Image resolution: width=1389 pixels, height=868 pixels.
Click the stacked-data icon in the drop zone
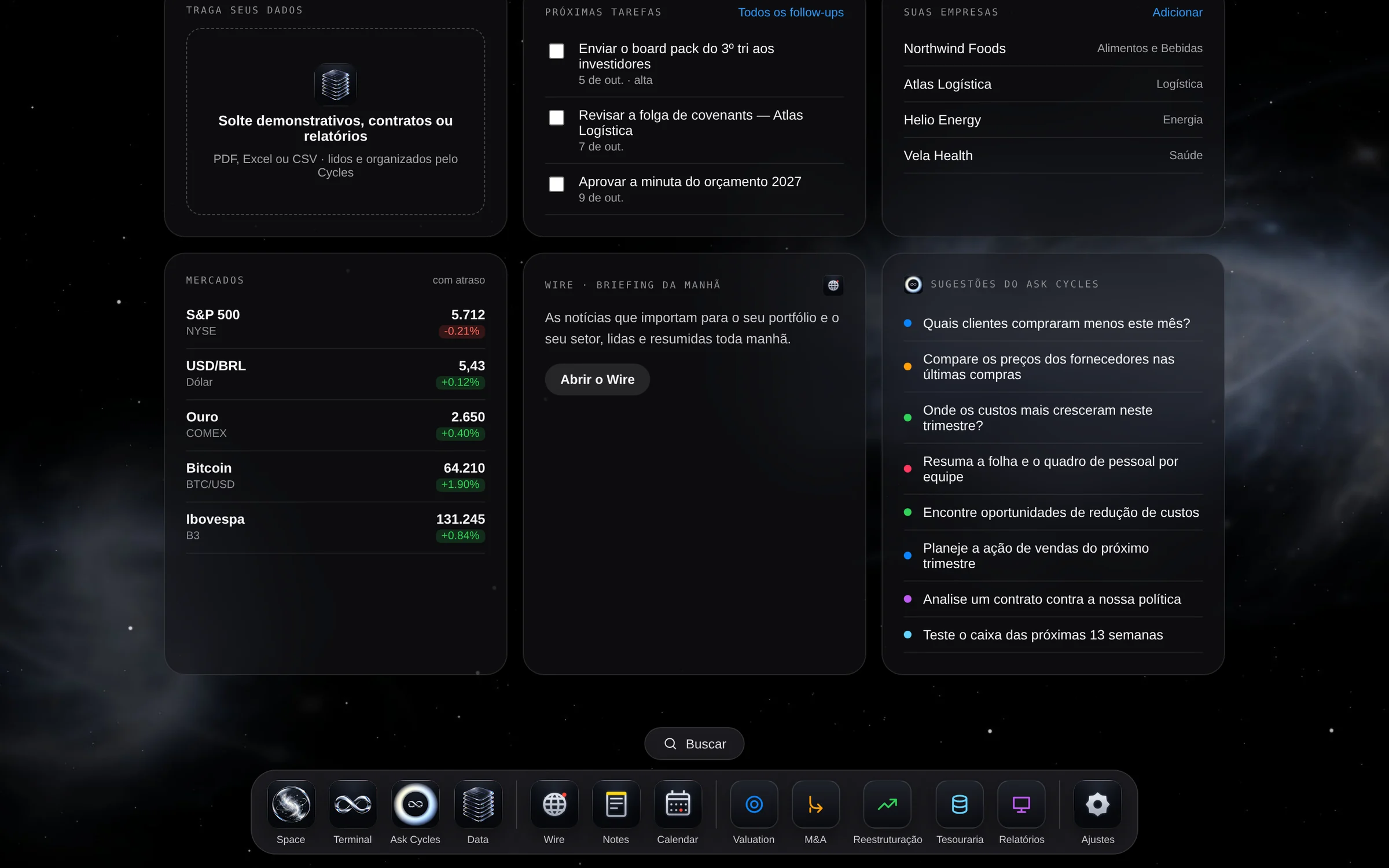pyautogui.click(x=336, y=84)
